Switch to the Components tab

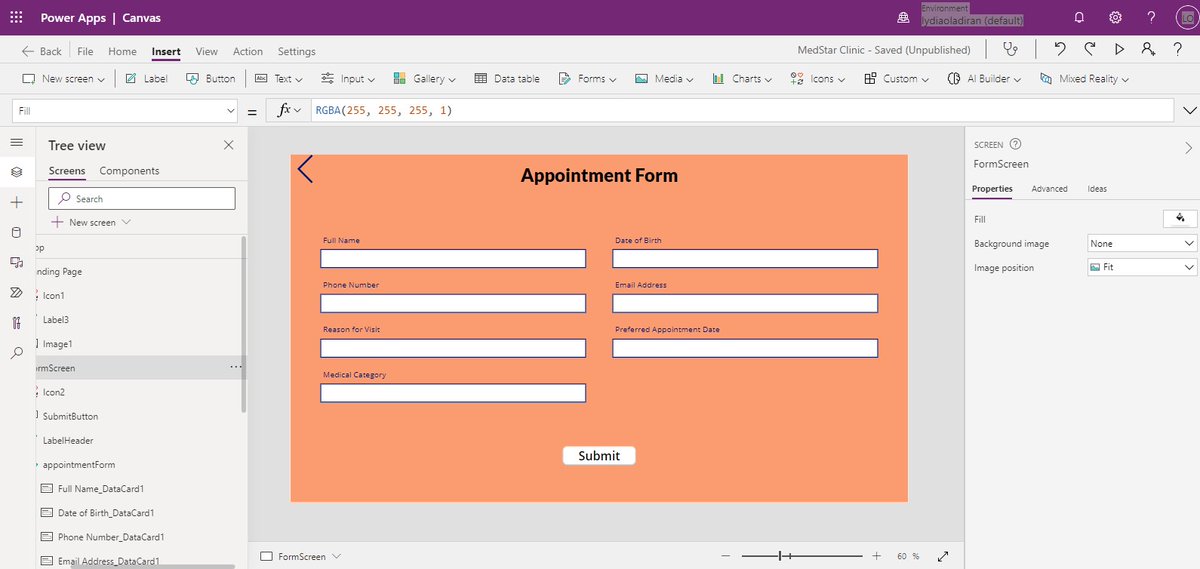[129, 171]
